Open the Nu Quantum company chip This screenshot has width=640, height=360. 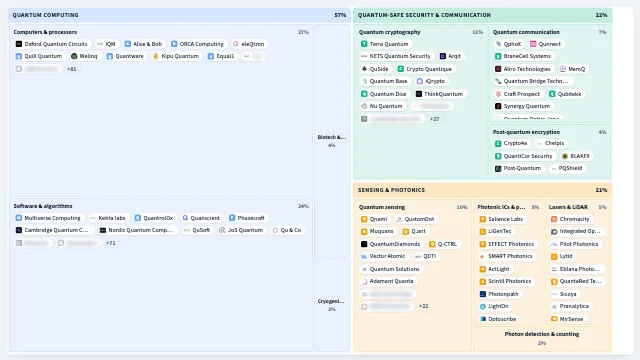pyautogui.click(x=382, y=106)
